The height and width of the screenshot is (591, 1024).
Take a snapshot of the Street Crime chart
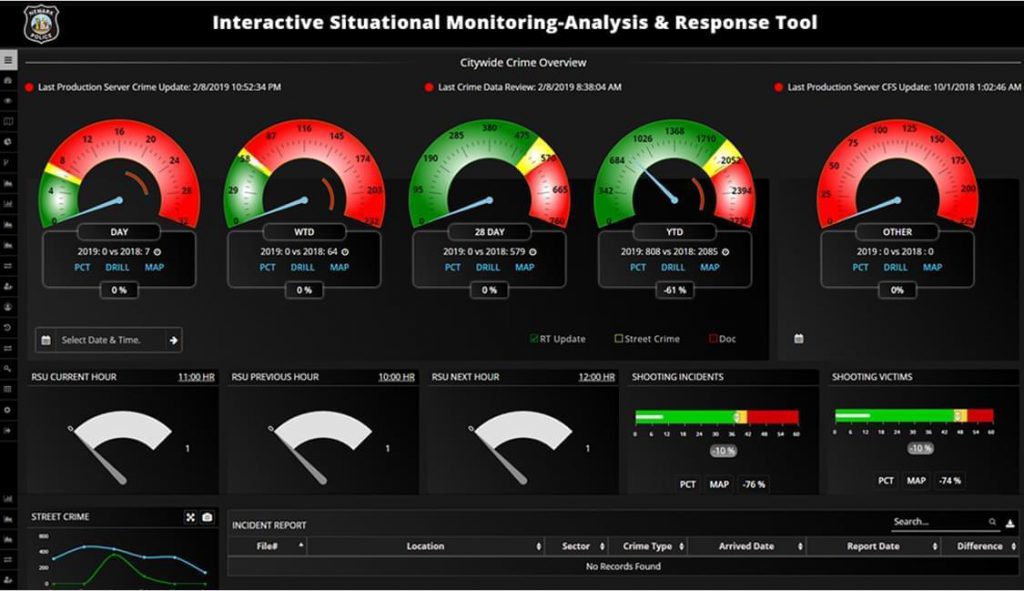tap(207, 517)
